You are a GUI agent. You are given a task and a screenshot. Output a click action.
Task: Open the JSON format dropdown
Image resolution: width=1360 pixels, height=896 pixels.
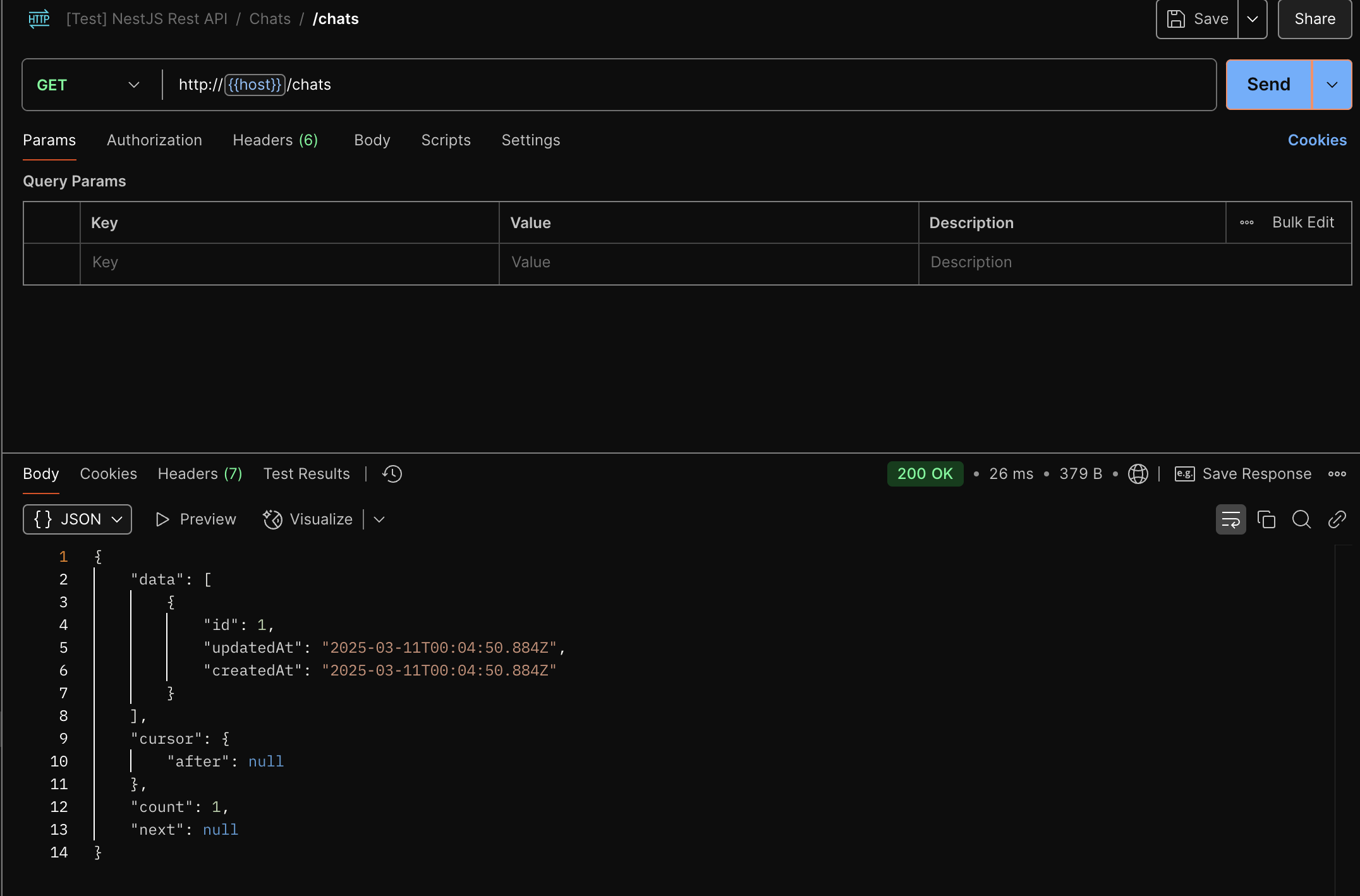[x=77, y=519]
